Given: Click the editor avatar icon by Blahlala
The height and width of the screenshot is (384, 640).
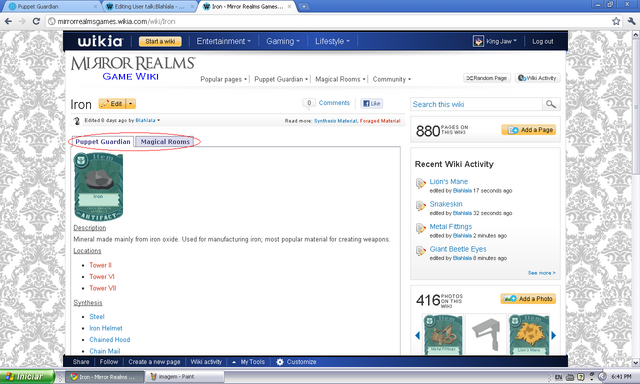Looking at the screenshot, I should [x=76, y=121].
